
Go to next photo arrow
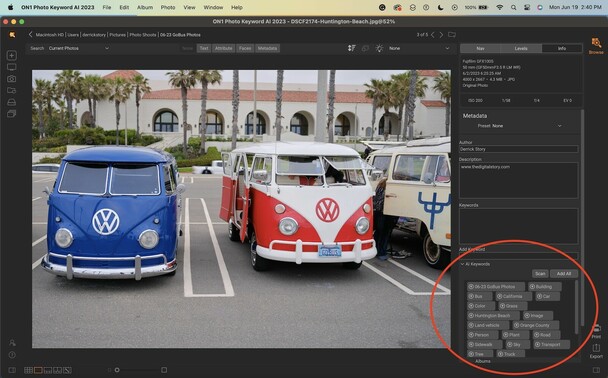tap(441, 35)
